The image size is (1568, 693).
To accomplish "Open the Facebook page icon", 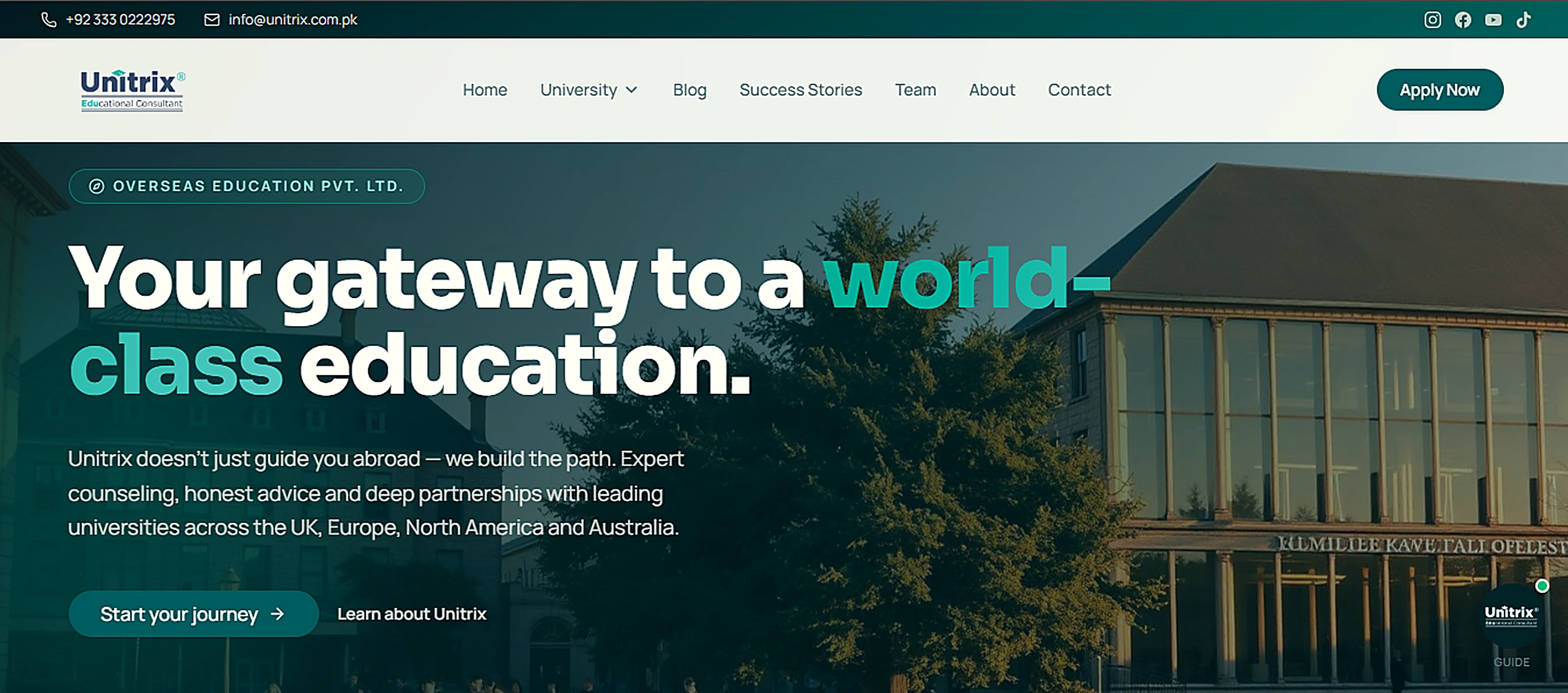I will tap(1463, 20).
